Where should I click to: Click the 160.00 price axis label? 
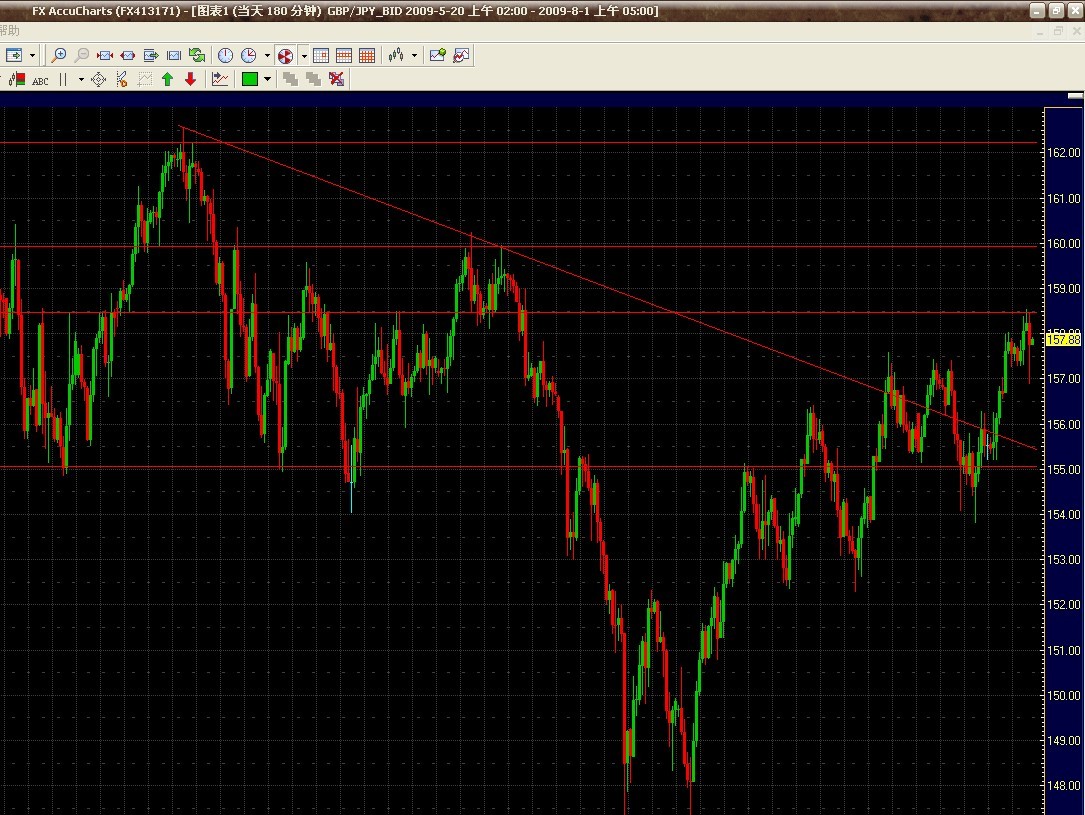[x=1064, y=243]
